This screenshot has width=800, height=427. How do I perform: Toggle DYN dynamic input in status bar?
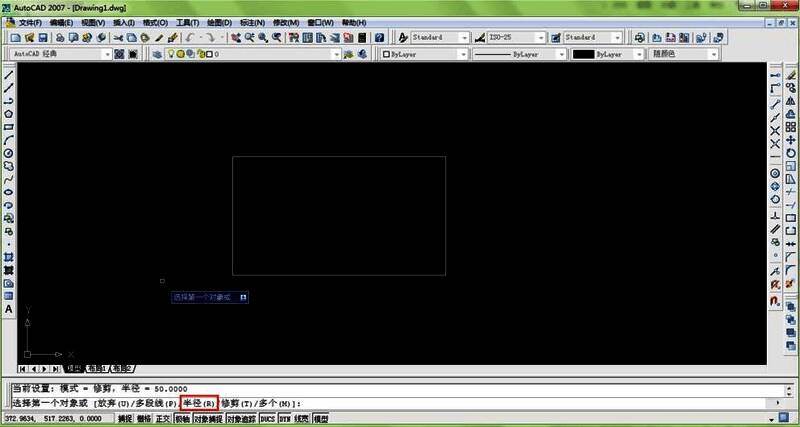click(x=285, y=418)
